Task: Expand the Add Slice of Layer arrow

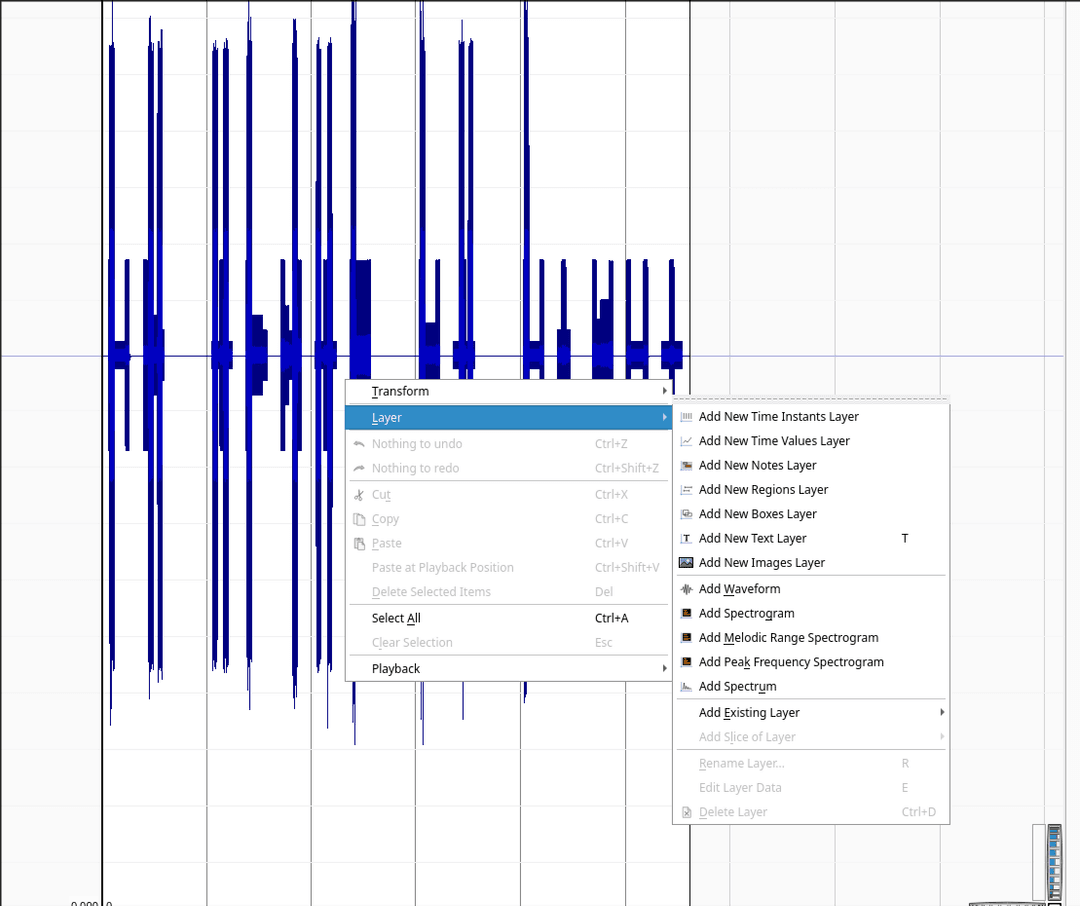Action: (x=942, y=737)
